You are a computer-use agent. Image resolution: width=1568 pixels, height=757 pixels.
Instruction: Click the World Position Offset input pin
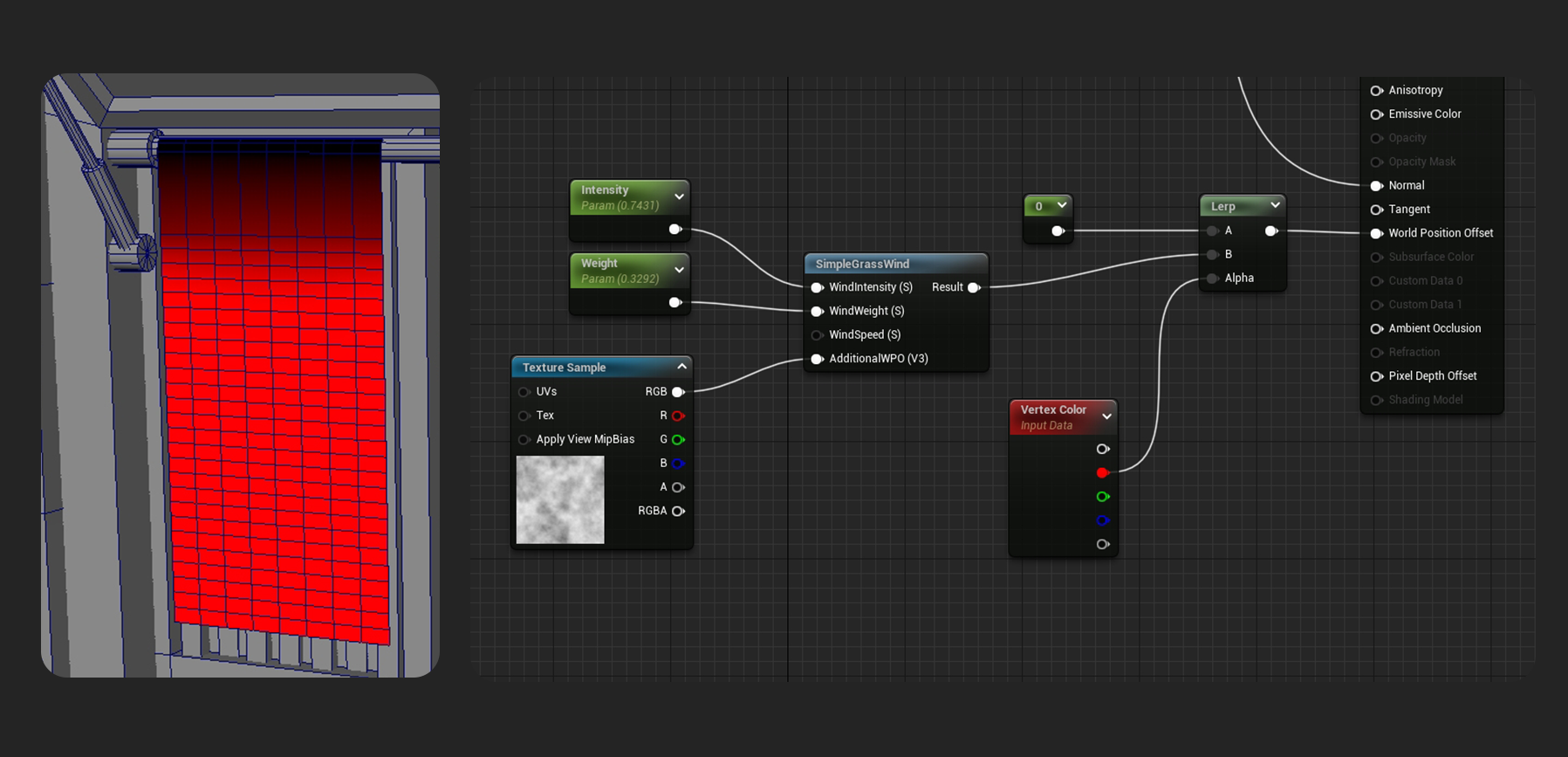click(x=1377, y=233)
